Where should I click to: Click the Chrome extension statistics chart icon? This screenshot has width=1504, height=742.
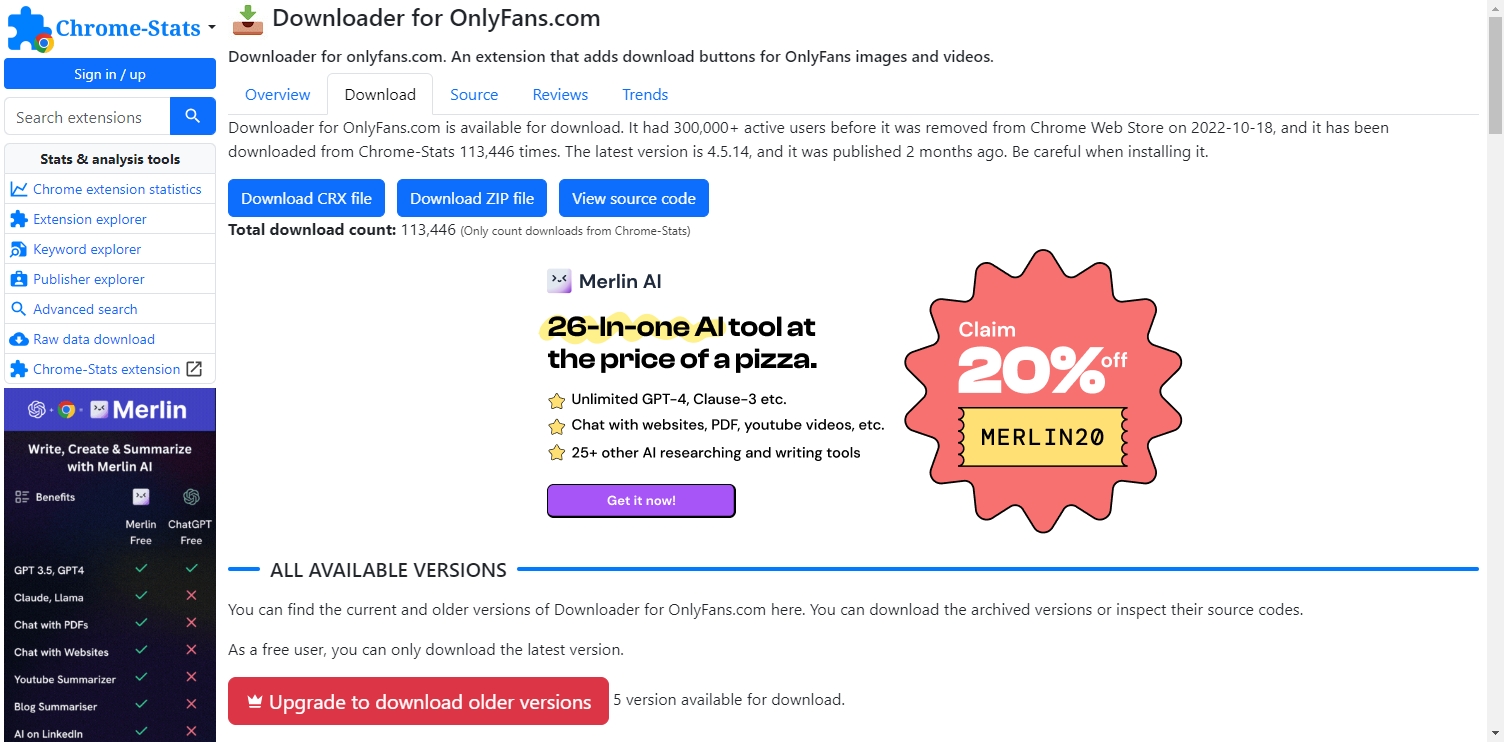pos(18,189)
